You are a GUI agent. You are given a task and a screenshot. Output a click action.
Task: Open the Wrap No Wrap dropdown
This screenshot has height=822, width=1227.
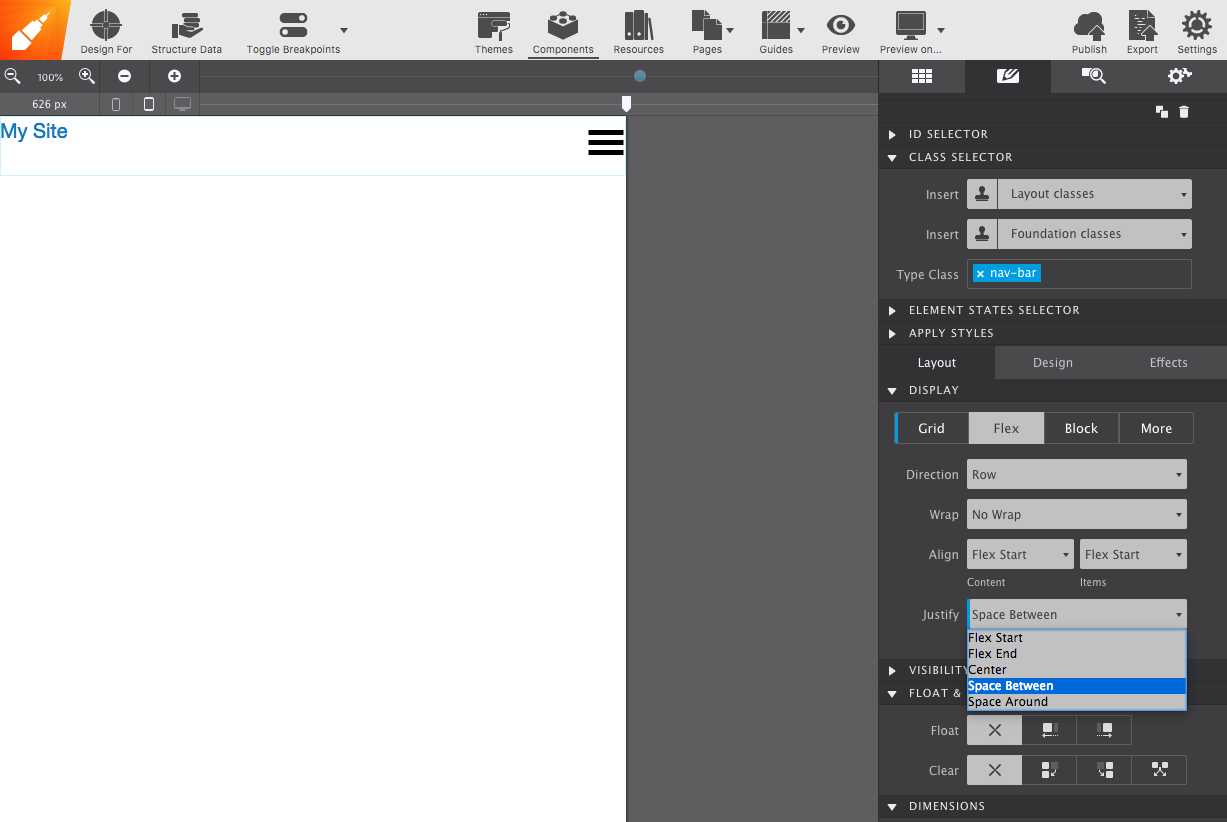pyautogui.click(x=1077, y=515)
